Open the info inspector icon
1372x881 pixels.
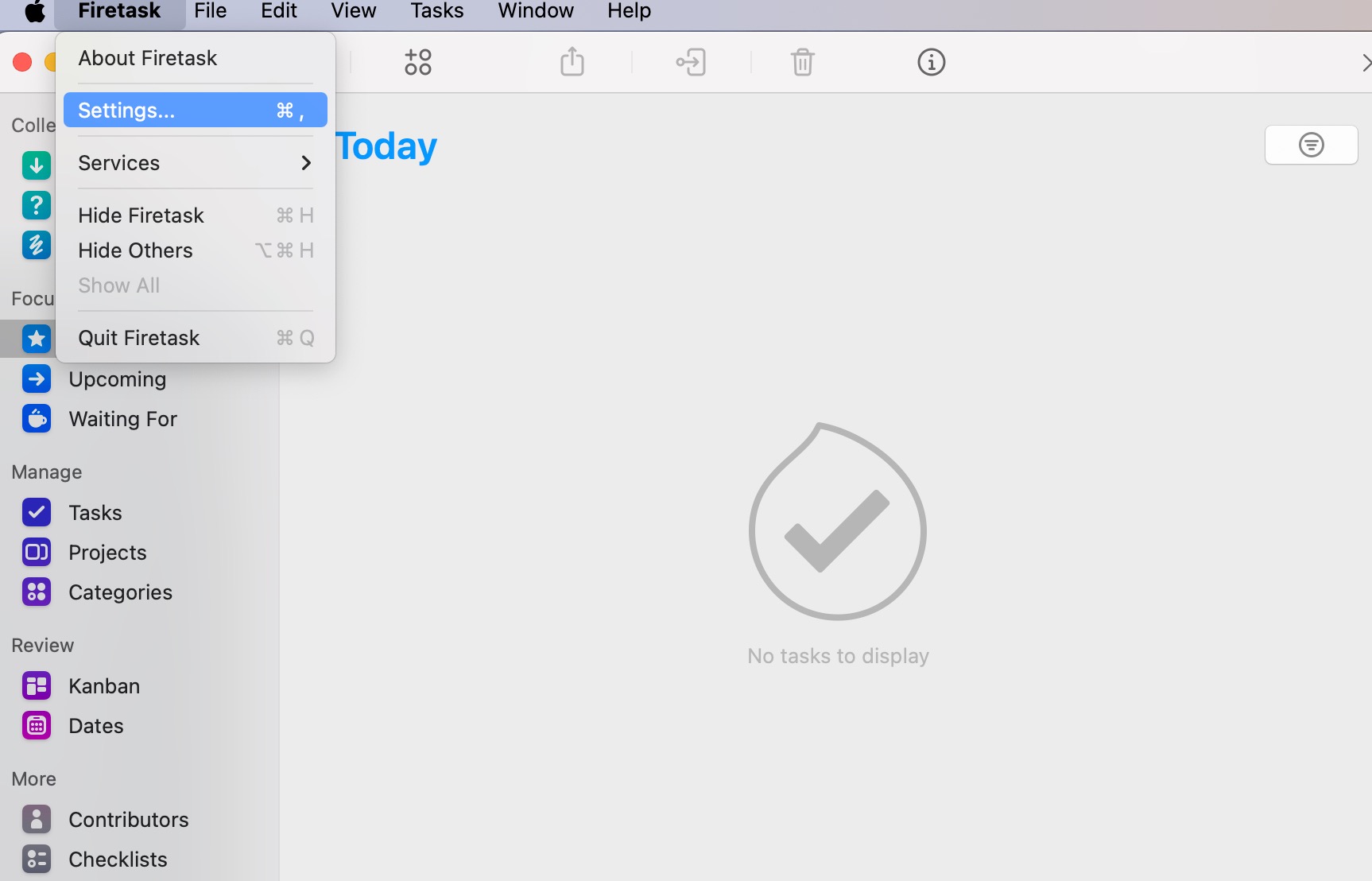(931, 62)
